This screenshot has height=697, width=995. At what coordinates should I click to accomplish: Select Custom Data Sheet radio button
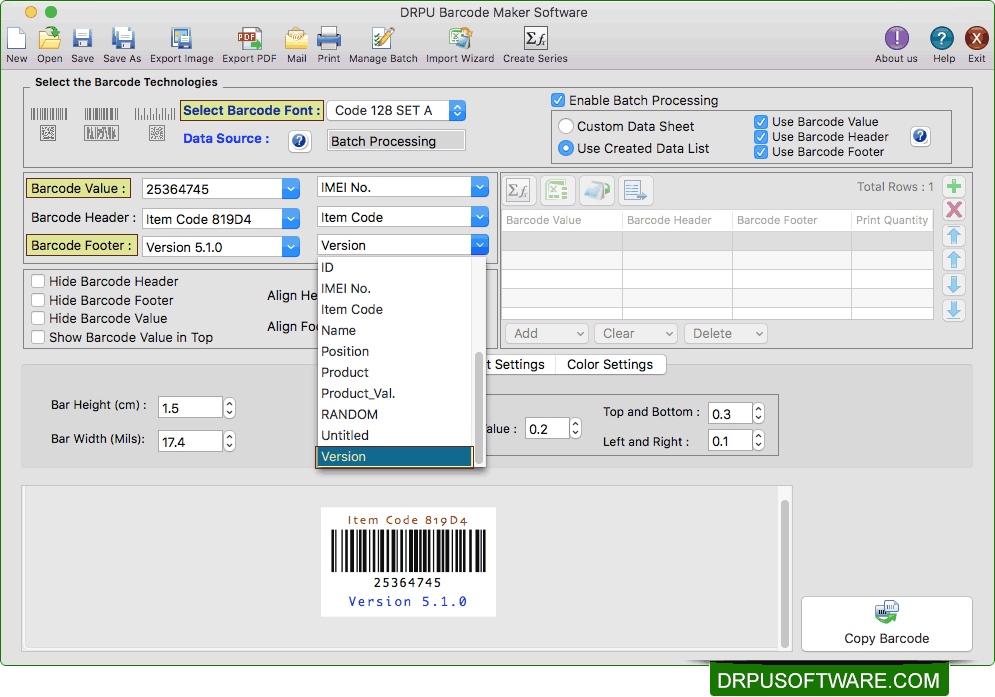tap(566, 126)
